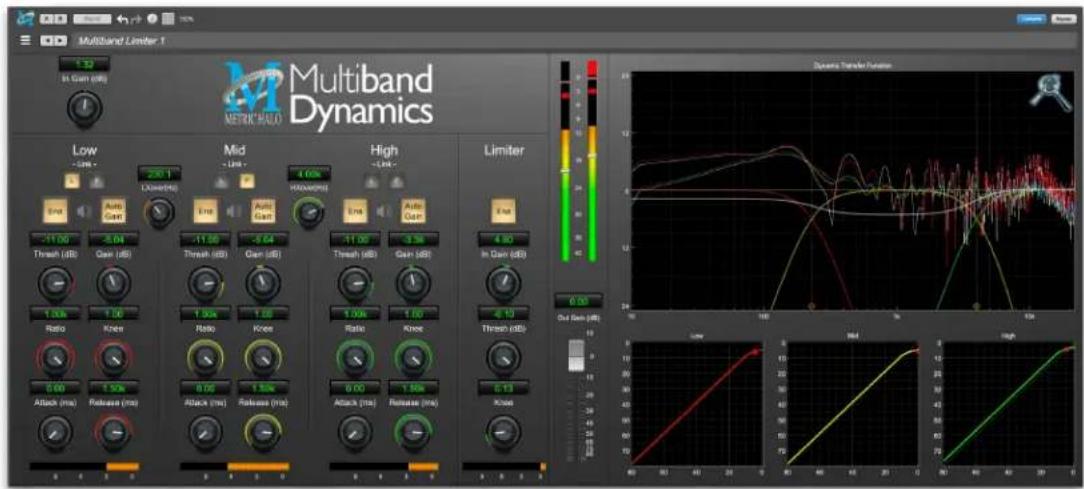Click the Low band transfer curve graph

pyautogui.click(x=695, y=403)
